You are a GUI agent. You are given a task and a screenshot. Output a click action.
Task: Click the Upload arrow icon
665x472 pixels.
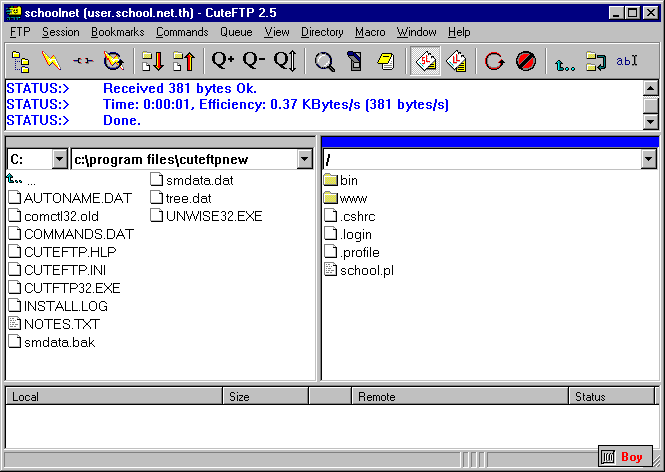coord(184,61)
